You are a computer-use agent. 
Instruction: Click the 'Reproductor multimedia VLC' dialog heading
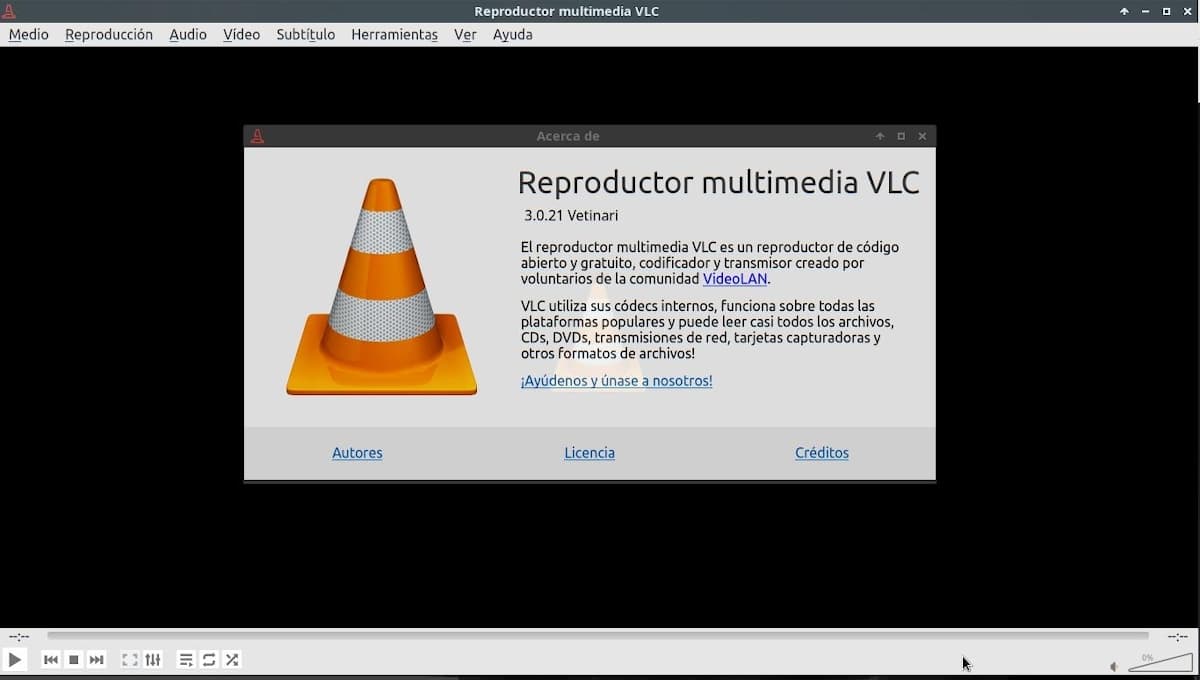tap(718, 182)
